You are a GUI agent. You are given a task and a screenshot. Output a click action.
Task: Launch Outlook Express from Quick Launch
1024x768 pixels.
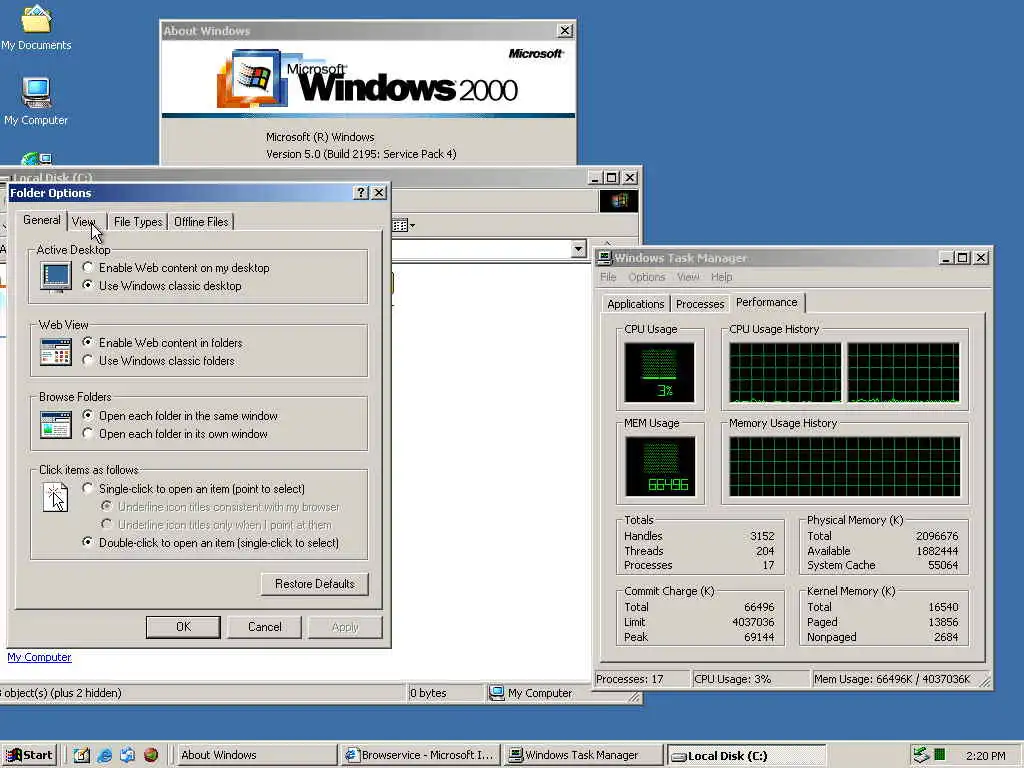click(x=127, y=755)
